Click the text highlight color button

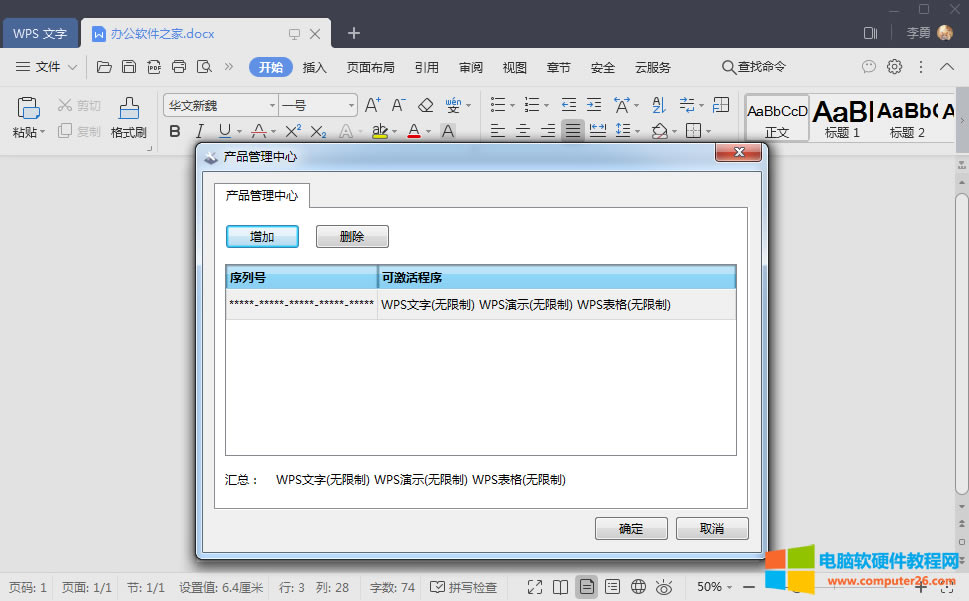(x=379, y=131)
